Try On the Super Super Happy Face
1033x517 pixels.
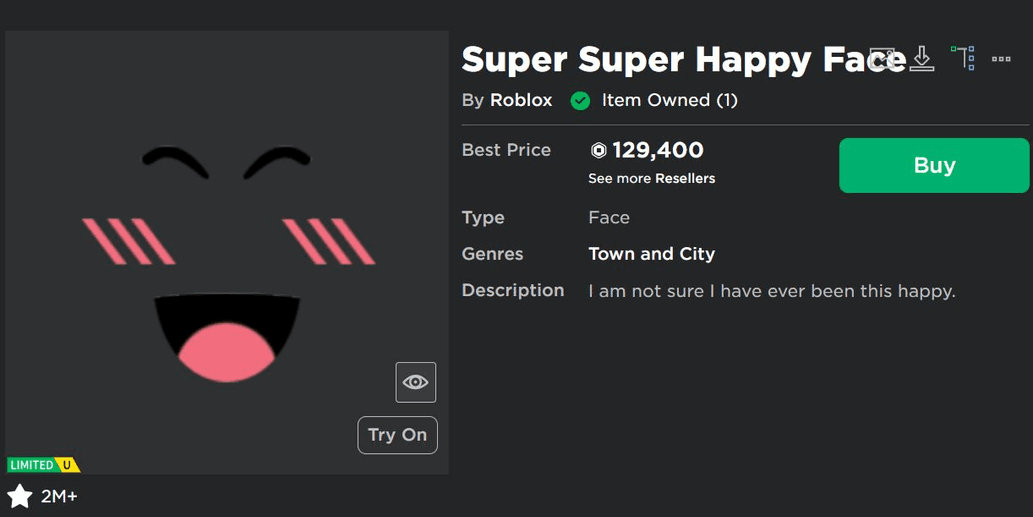click(397, 435)
